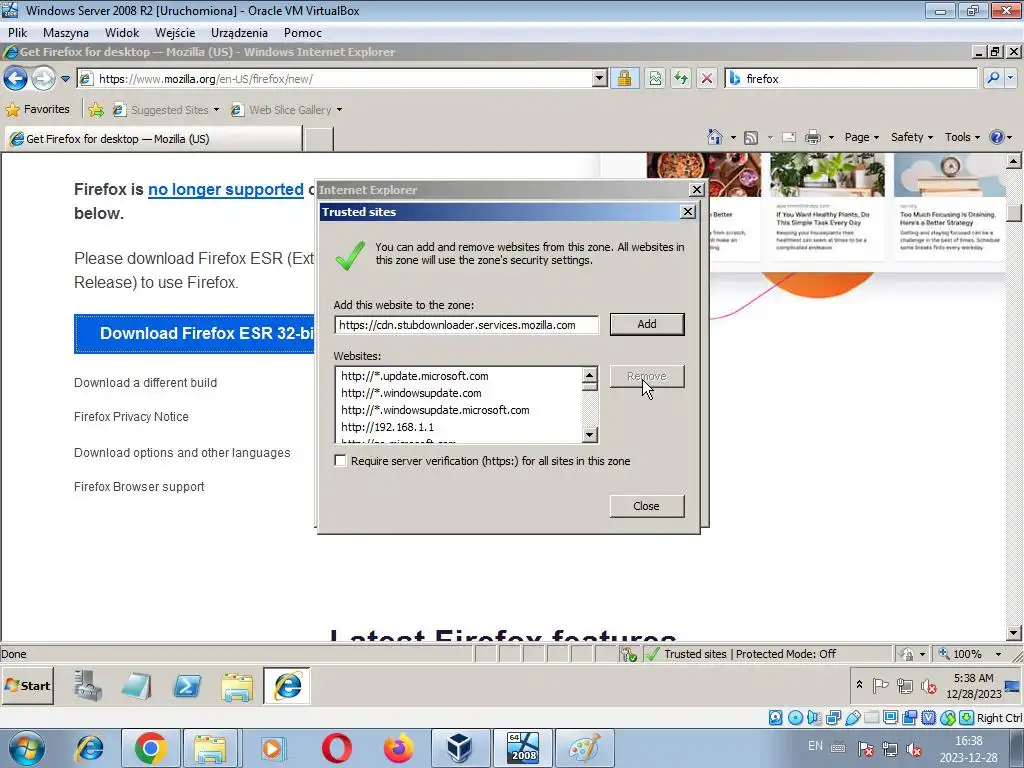This screenshot has height=768, width=1024.
Task: Click Download Firefox ESR 32-bit button
Action: [x=195, y=333]
